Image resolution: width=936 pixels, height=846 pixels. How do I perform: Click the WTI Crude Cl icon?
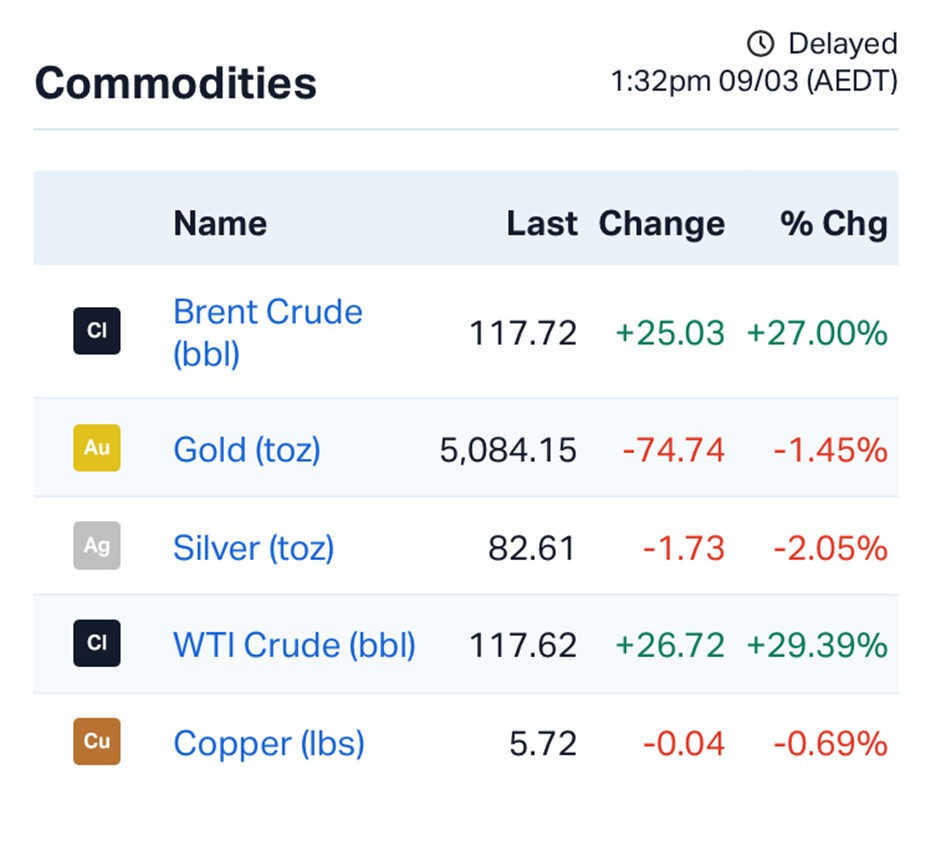pyautogui.click(x=97, y=643)
